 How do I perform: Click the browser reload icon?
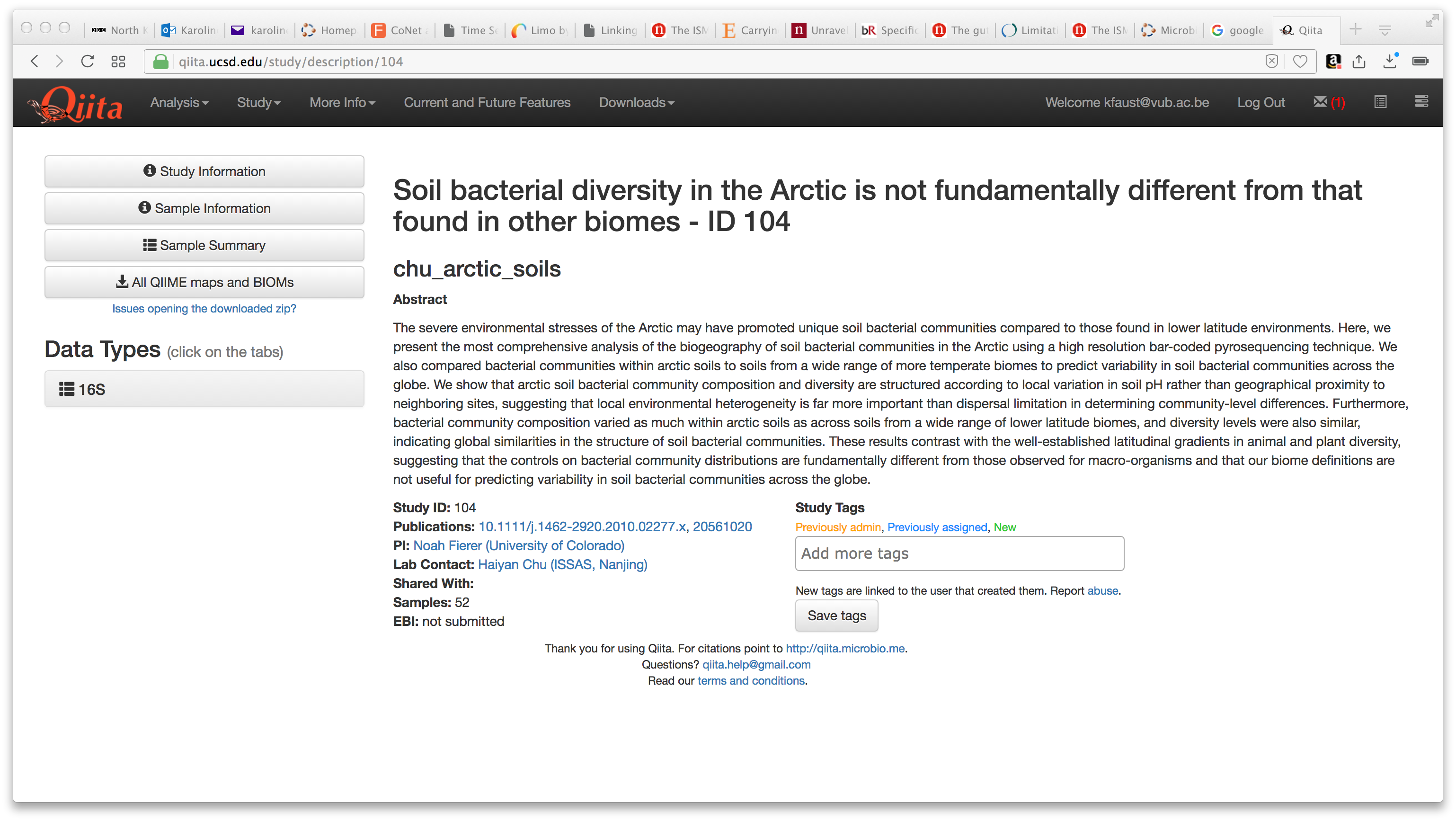(87, 61)
